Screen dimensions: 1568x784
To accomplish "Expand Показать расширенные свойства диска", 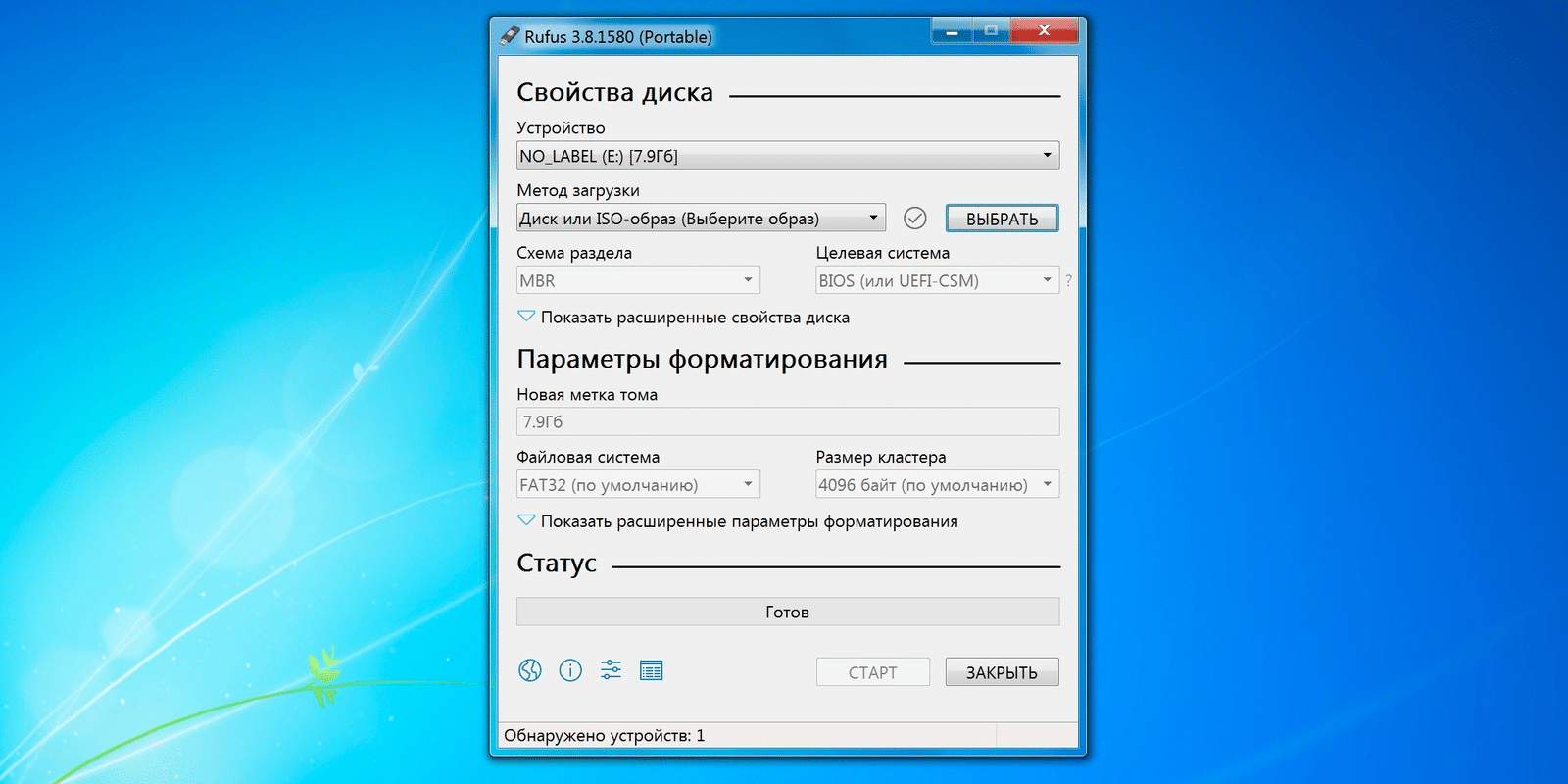I will click(683, 318).
